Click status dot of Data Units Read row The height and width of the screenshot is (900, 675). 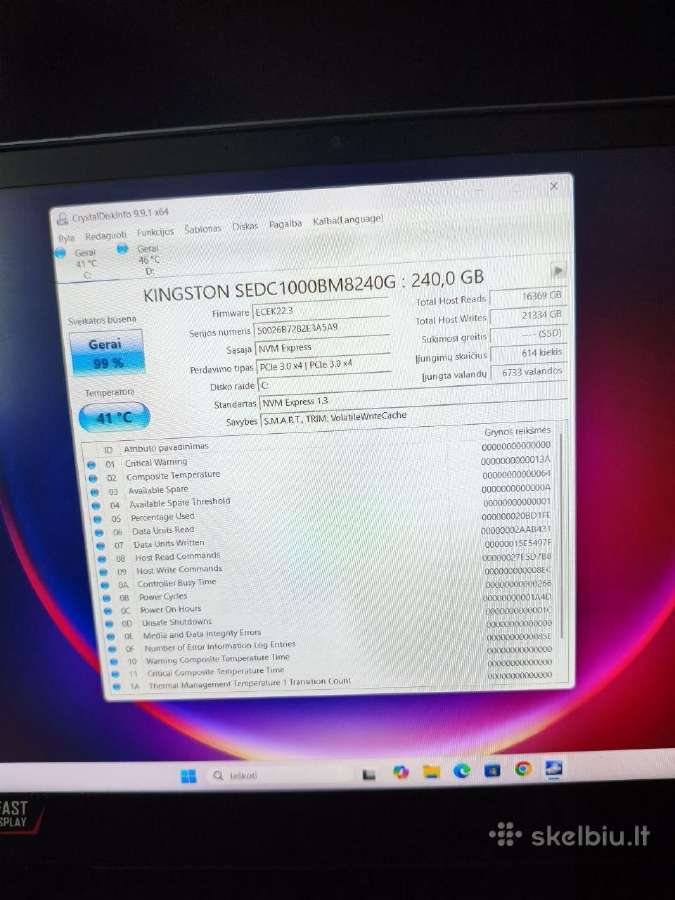point(100,533)
